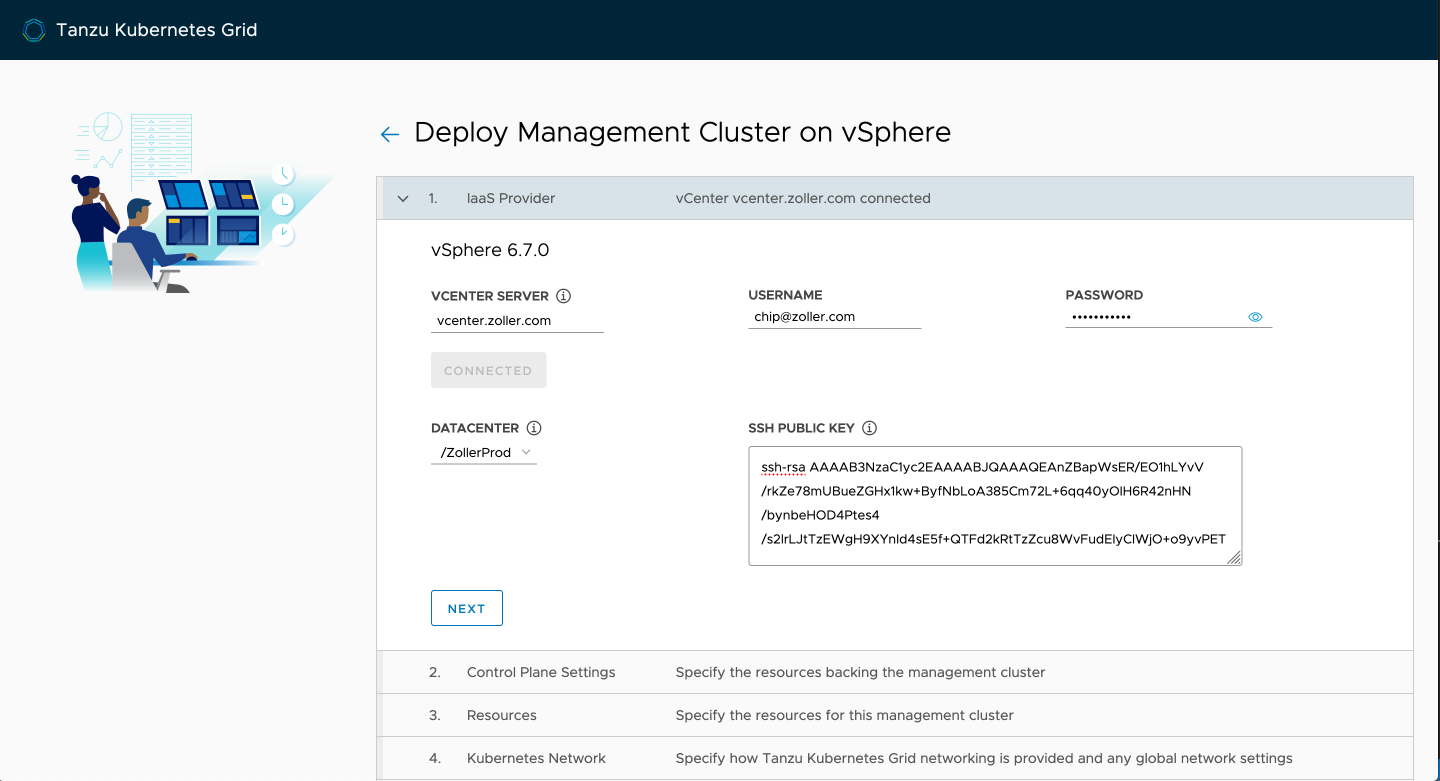The image size is (1440, 781).
Task: Collapse the IaaS Provider section chevron
Action: point(403,199)
